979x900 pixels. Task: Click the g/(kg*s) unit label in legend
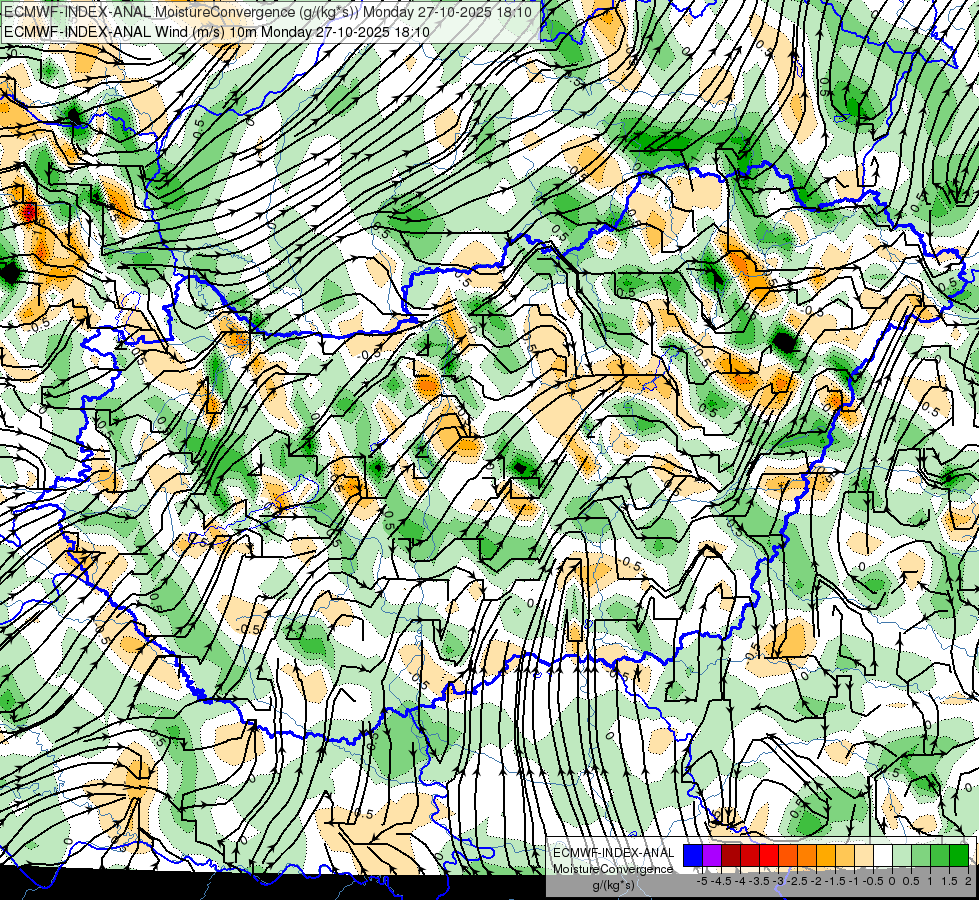[613, 885]
